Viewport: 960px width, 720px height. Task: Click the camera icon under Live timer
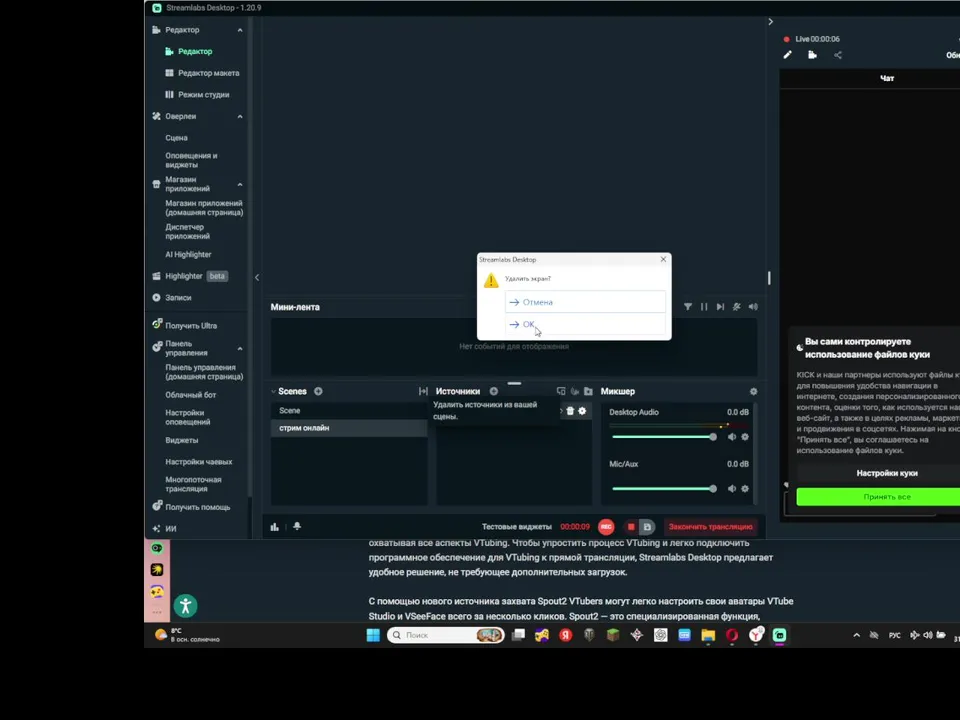click(812, 55)
